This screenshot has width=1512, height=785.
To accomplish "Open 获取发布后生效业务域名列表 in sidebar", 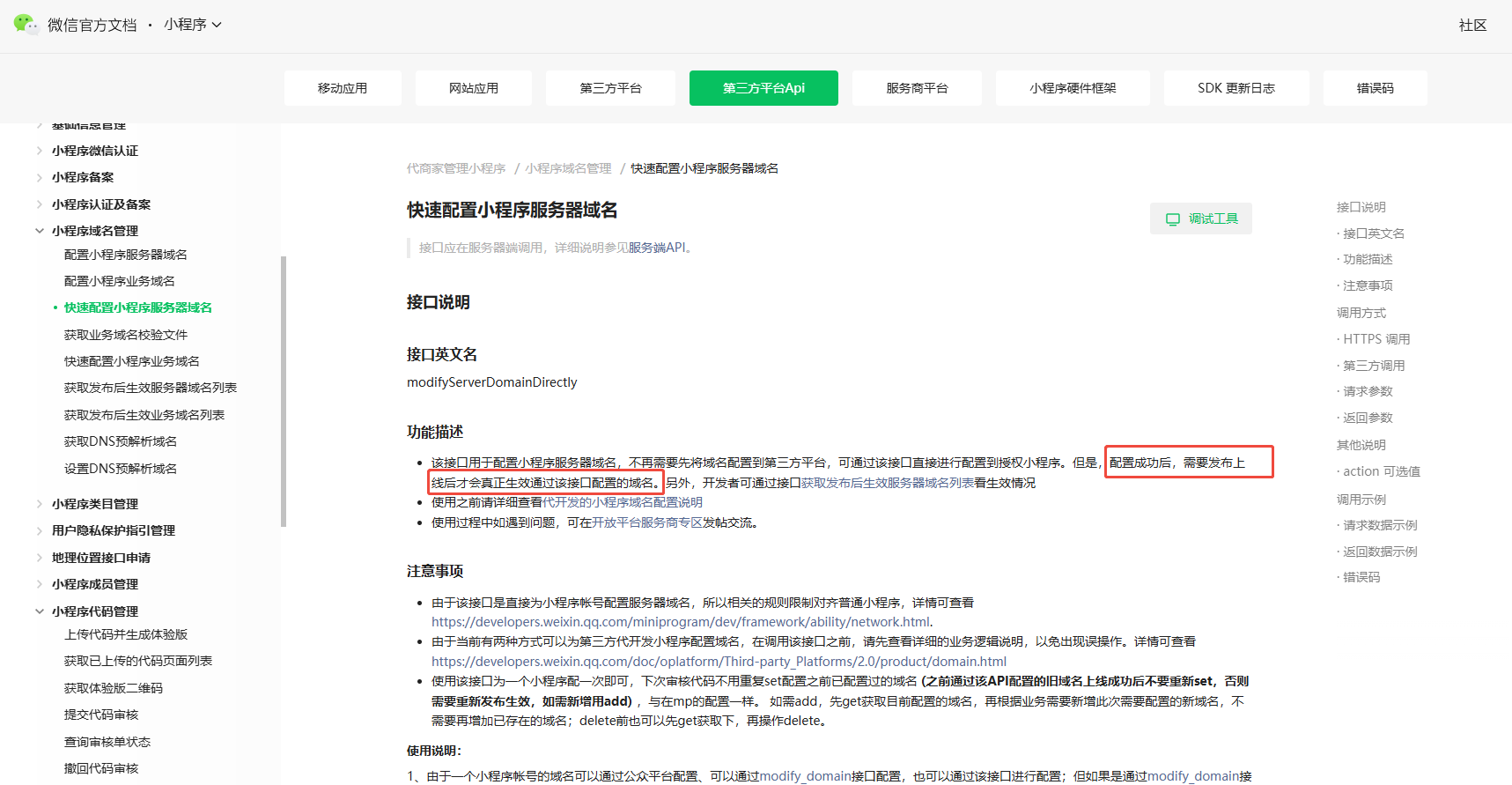I will click(144, 415).
